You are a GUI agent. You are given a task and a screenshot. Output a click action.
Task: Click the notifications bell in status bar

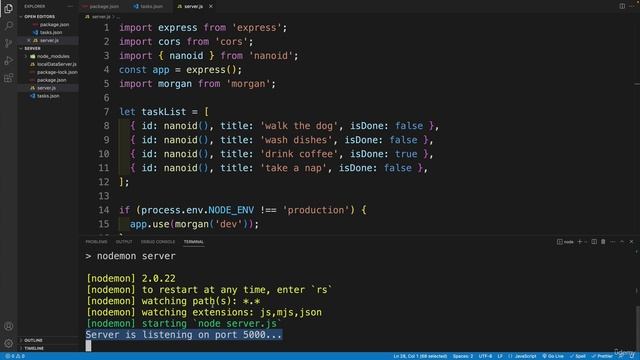click(632, 356)
